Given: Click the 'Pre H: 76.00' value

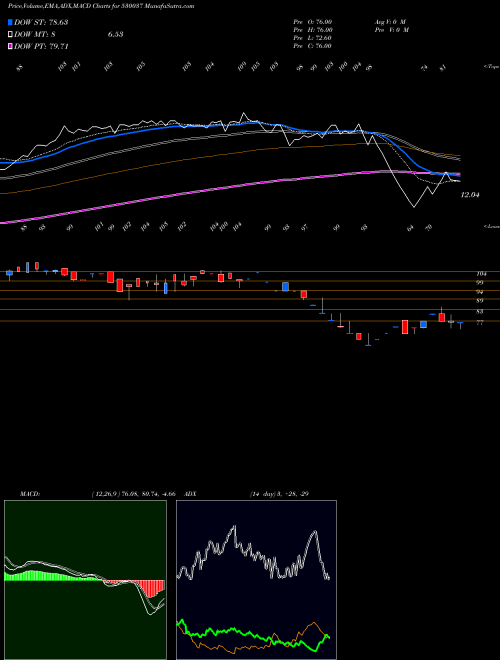Looking at the screenshot, I should [313, 30].
